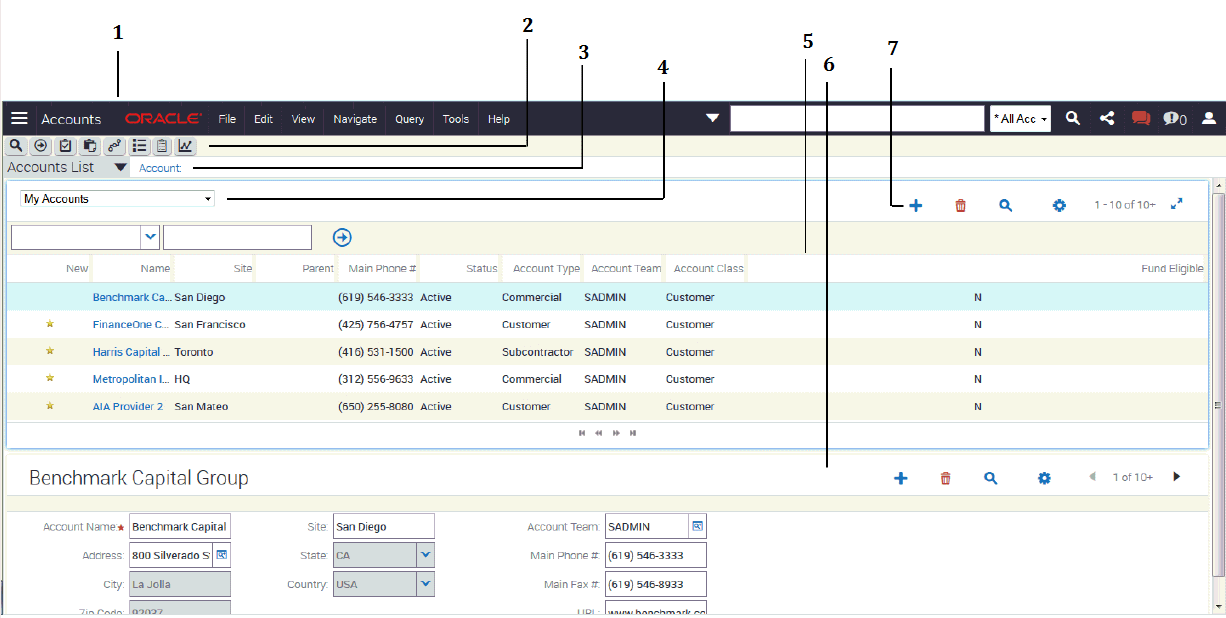Screen dimensions: 1226x618
Task: Click the Main Phone # form field
Action: click(x=656, y=555)
